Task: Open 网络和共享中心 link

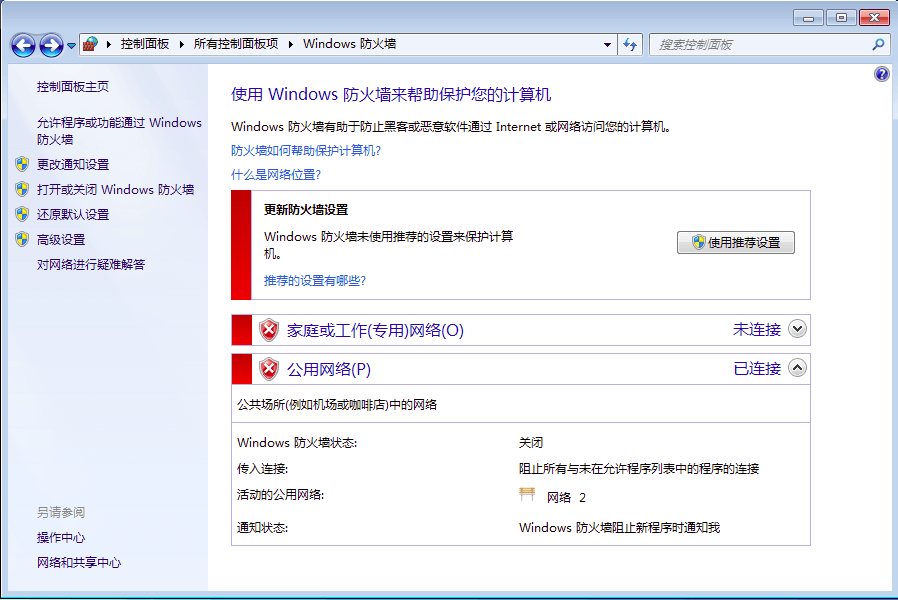Action: (x=79, y=563)
